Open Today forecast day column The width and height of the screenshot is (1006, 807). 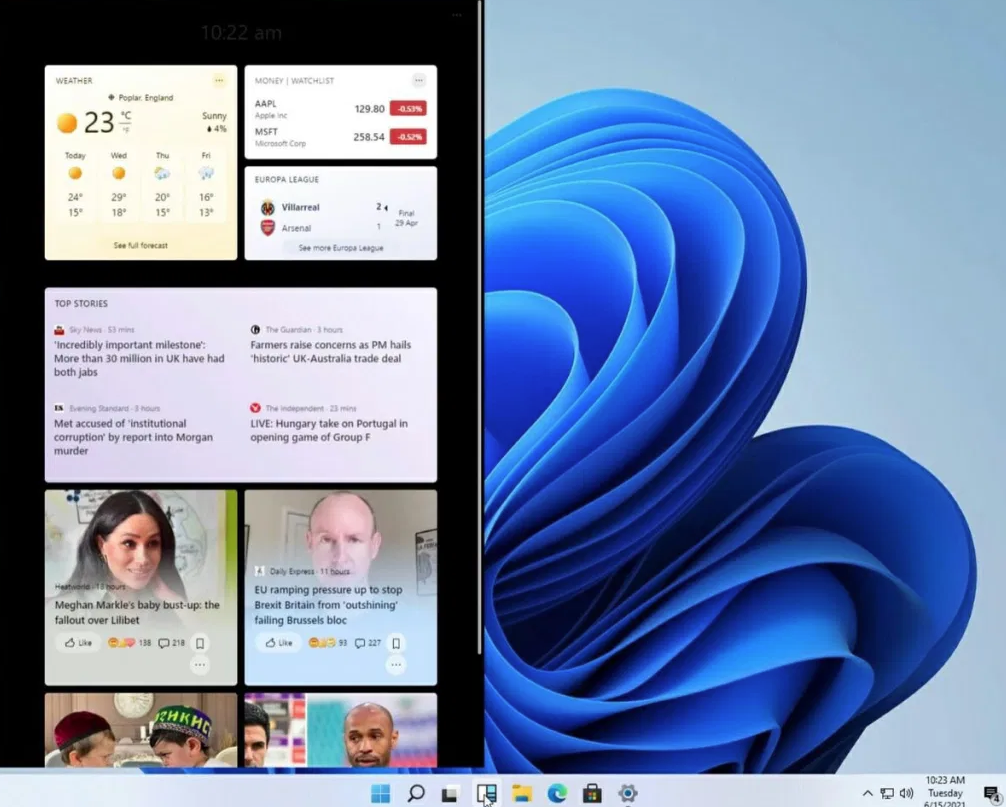click(x=75, y=185)
